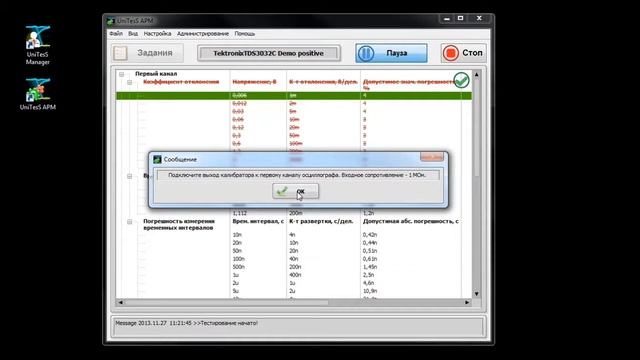The height and width of the screenshot is (360, 640).
Task: Minimize the UniTesS APM window
Action: 447,19
